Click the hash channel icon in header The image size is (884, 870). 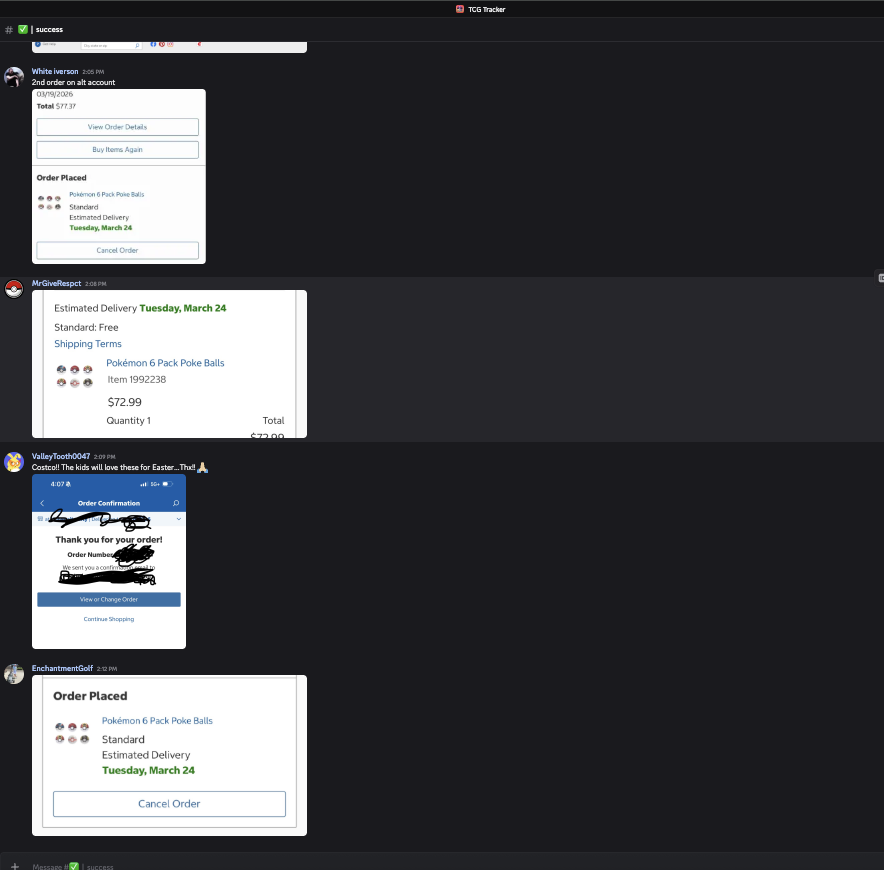(x=8, y=30)
